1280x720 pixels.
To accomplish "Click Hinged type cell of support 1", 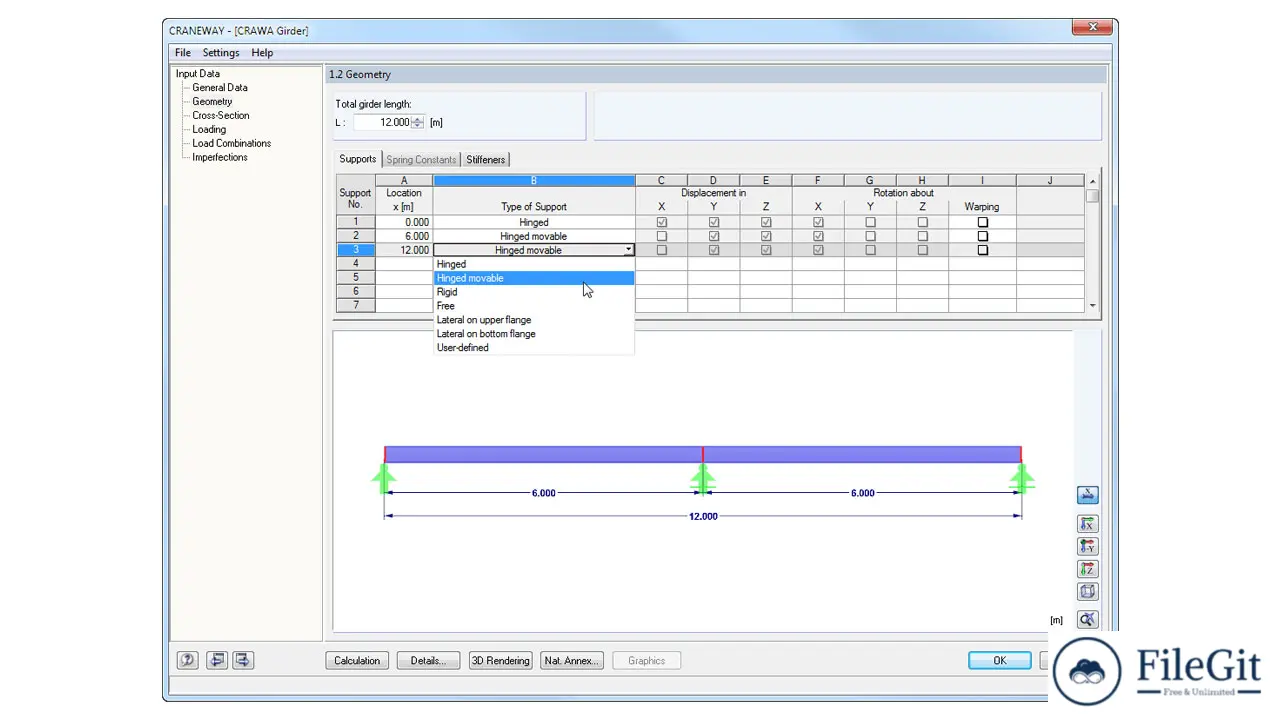I will pyautogui.click(x=534, y=222).
